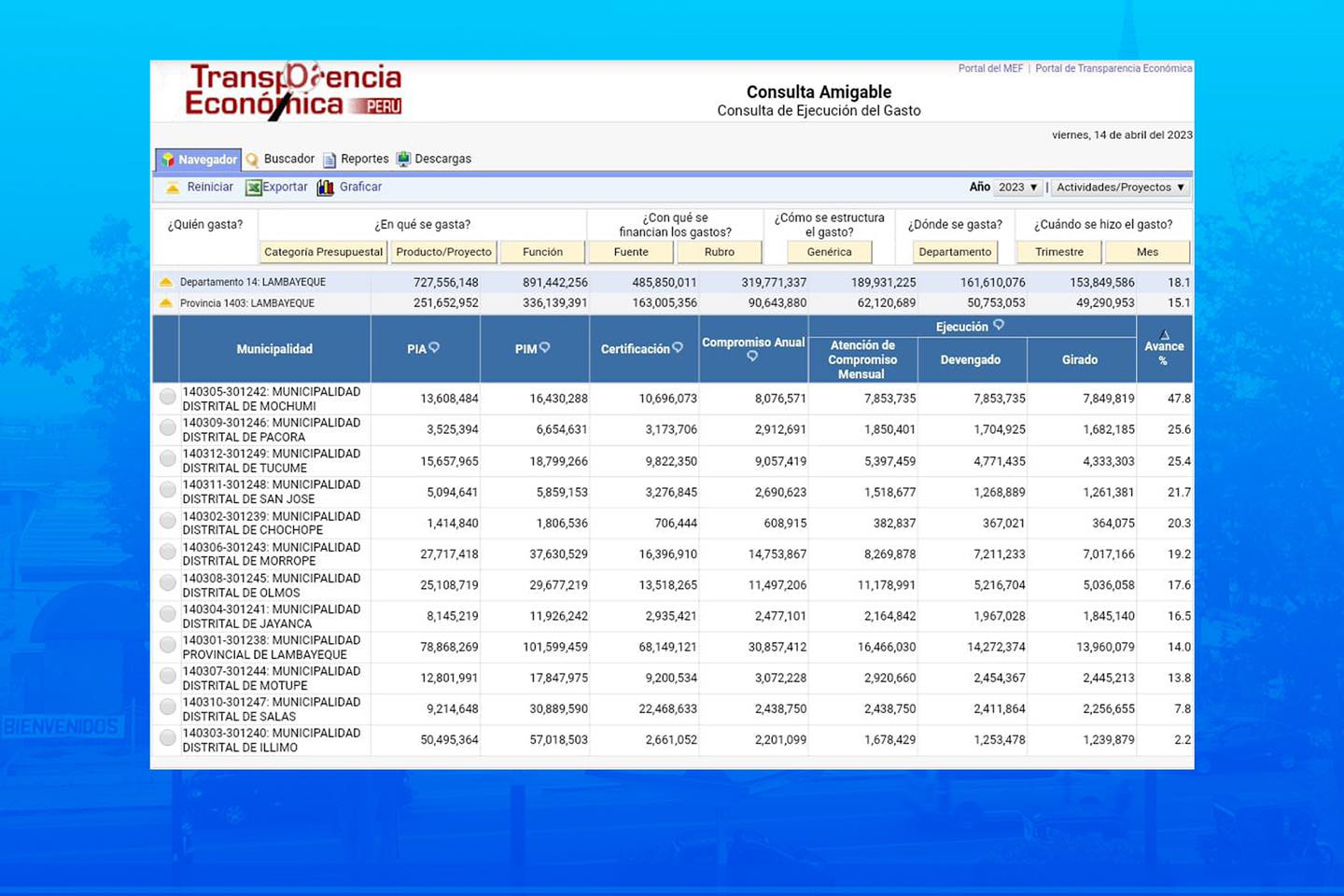The image size is (1344, 896).
Task: Select Municipalidad Distrital de Jayanca radio
Action: (168, 614)
